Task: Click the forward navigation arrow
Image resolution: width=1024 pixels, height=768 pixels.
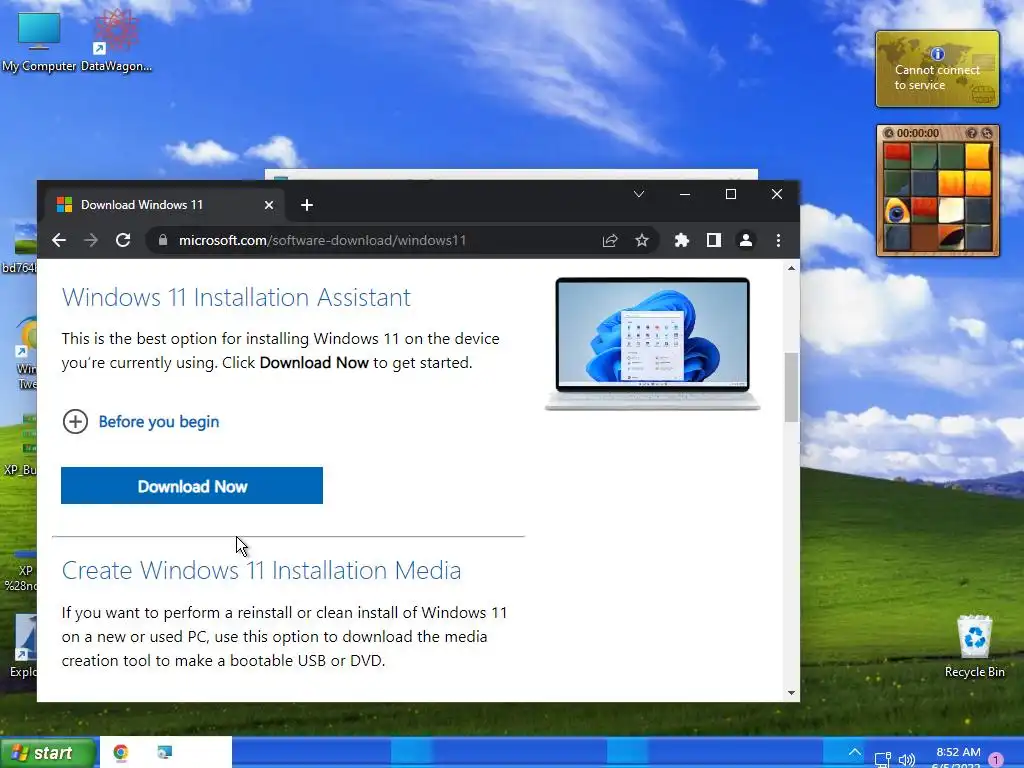Action: point(91,240)
